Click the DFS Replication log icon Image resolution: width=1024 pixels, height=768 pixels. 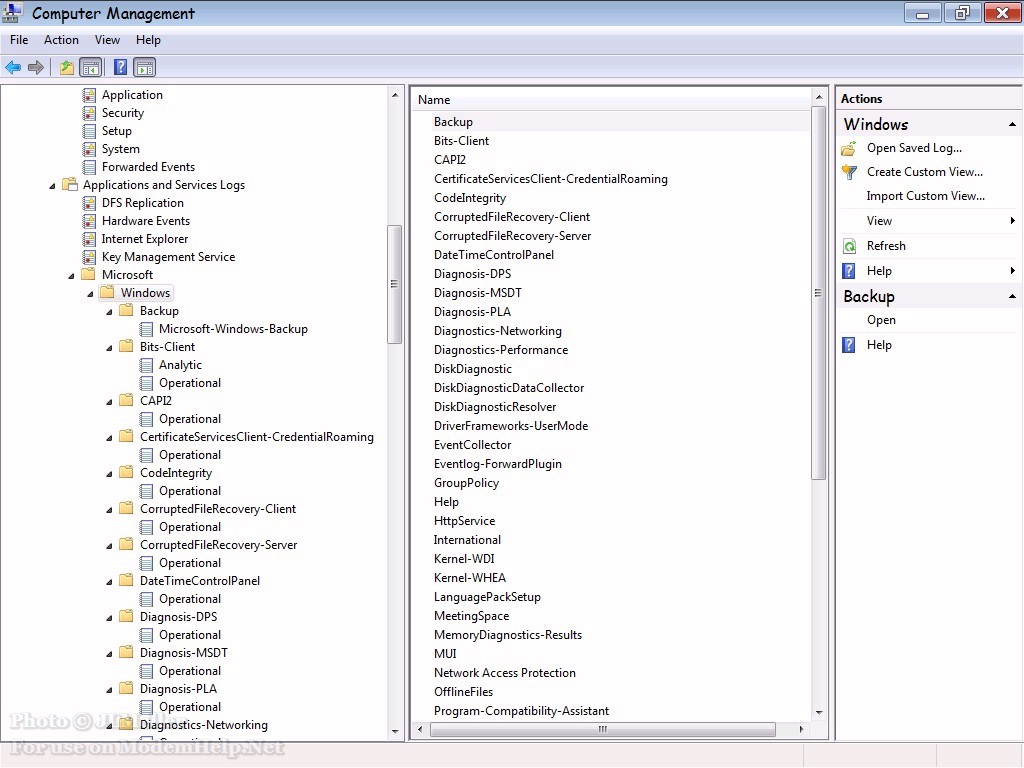click(x=89, y=203)
